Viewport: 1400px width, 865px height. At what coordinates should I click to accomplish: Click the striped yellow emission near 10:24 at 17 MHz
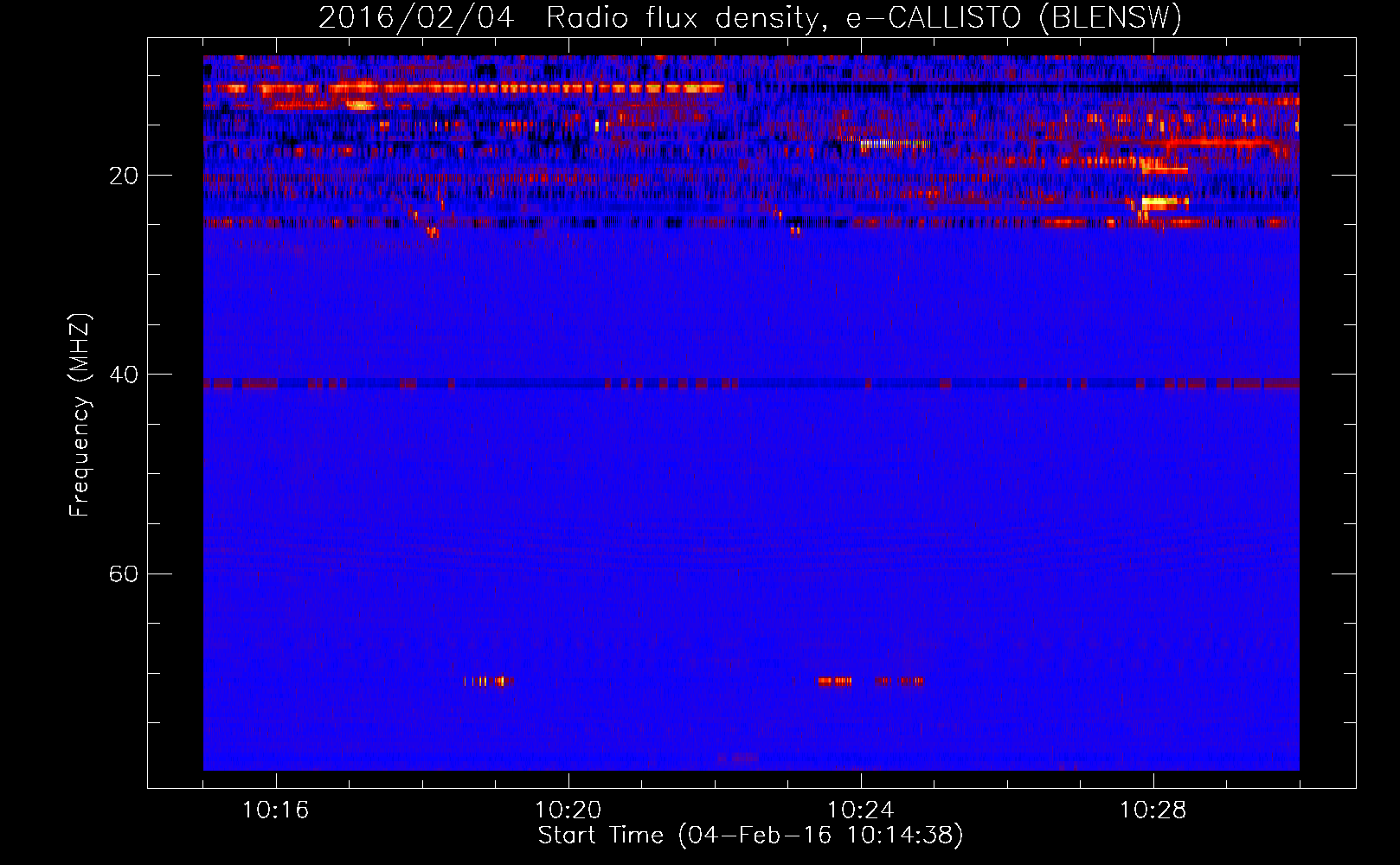(895, 144)
